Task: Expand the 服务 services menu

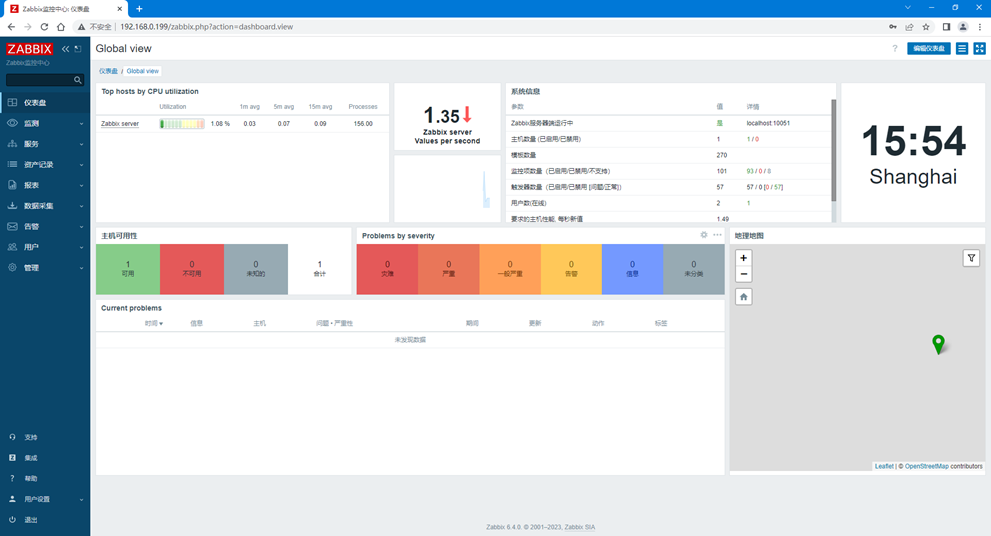Action: coord(45,144)
